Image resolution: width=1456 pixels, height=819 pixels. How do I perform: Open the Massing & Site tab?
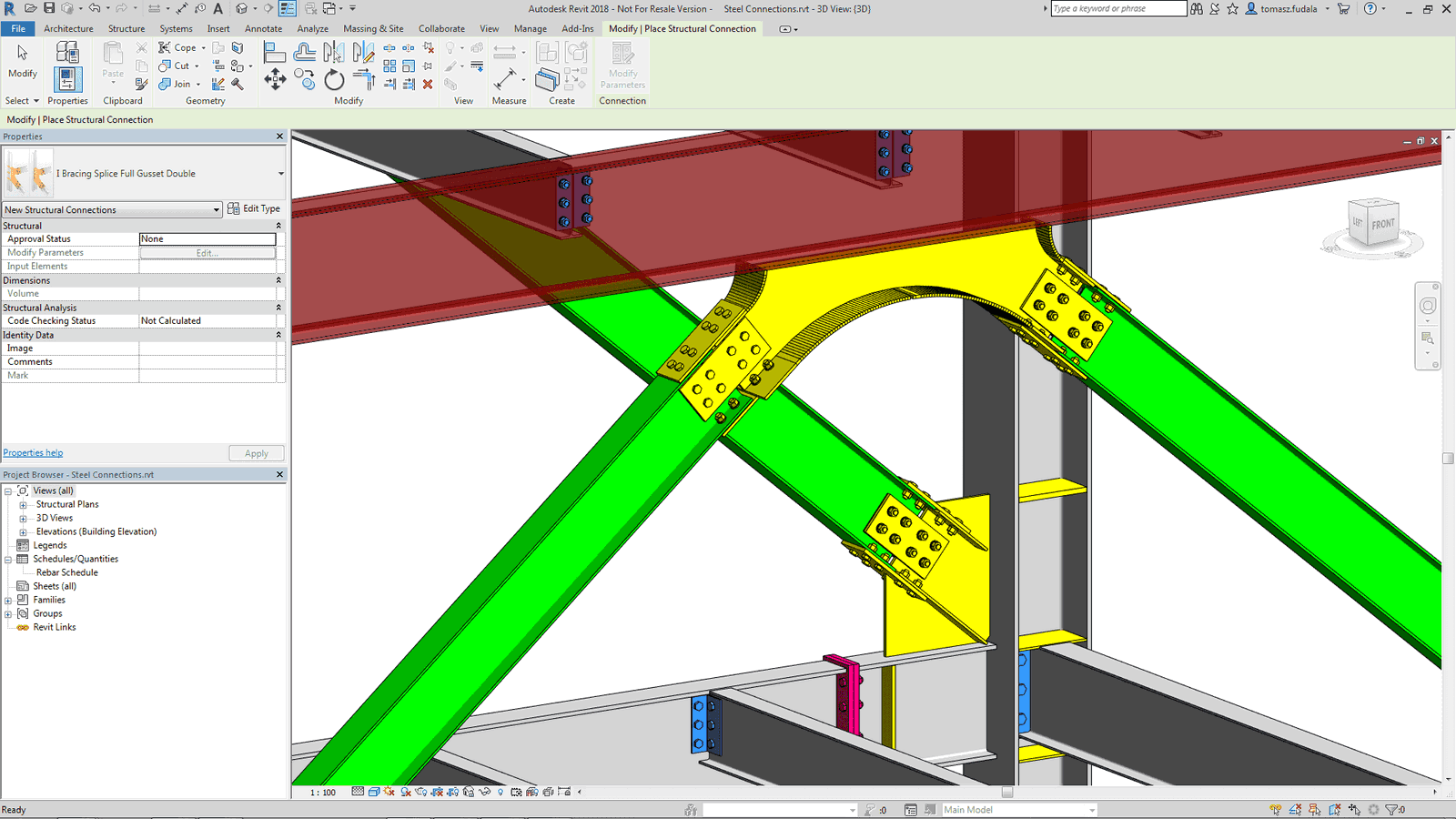point(373,28)
